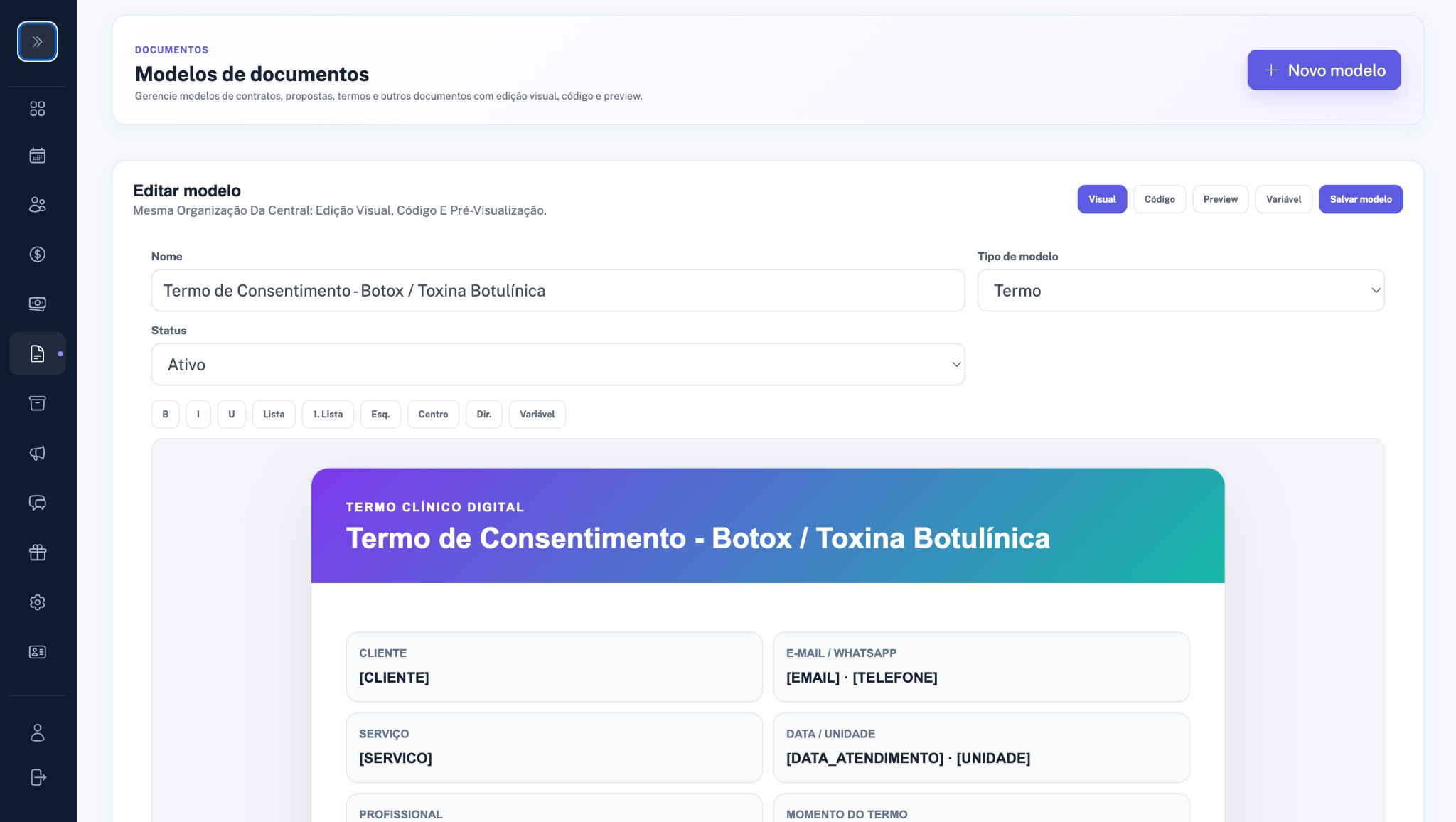Expand the sidebar with double-chevron button
1456x822 pixels.
(38, 42)
